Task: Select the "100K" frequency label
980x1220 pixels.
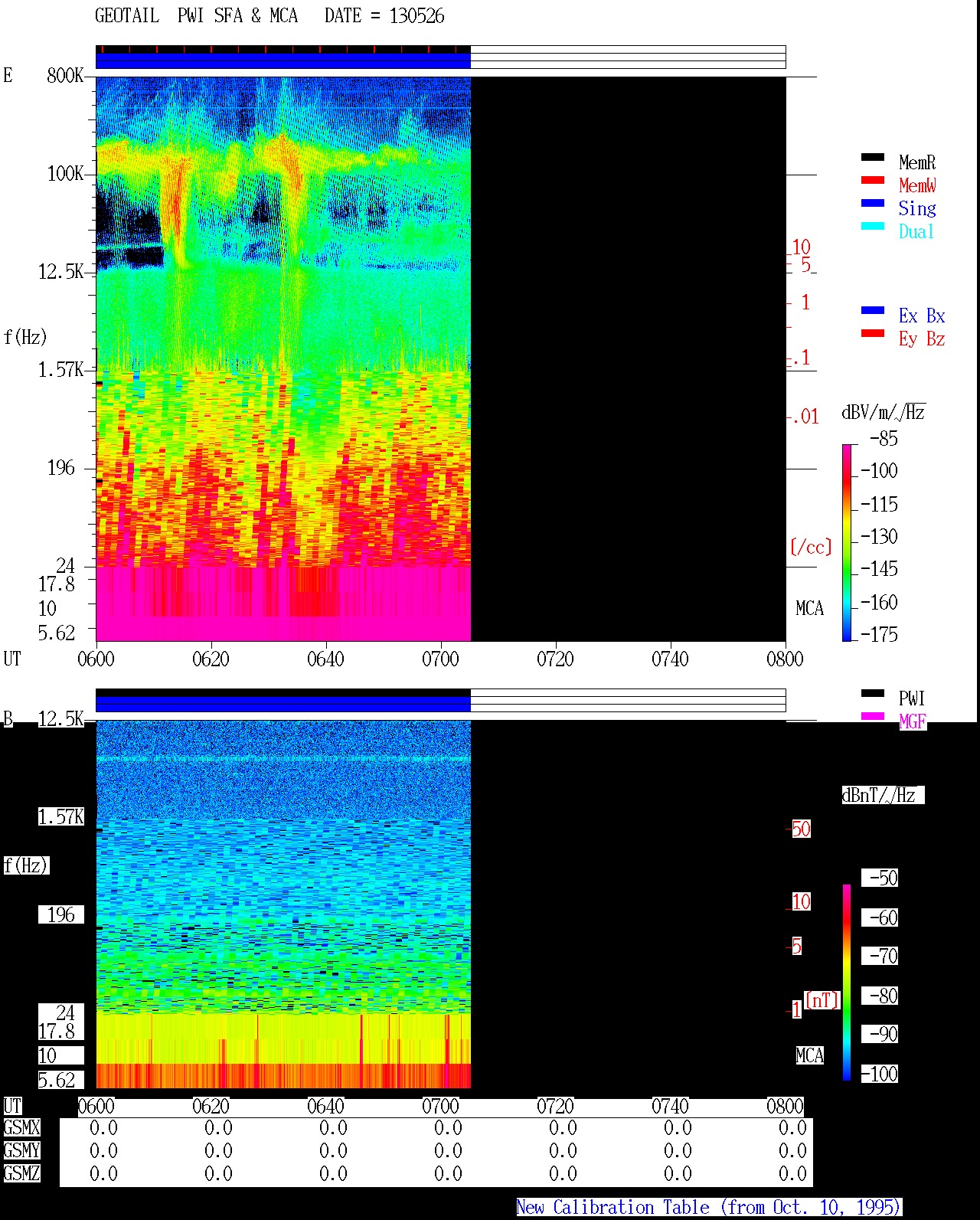Action: (65, 174)
